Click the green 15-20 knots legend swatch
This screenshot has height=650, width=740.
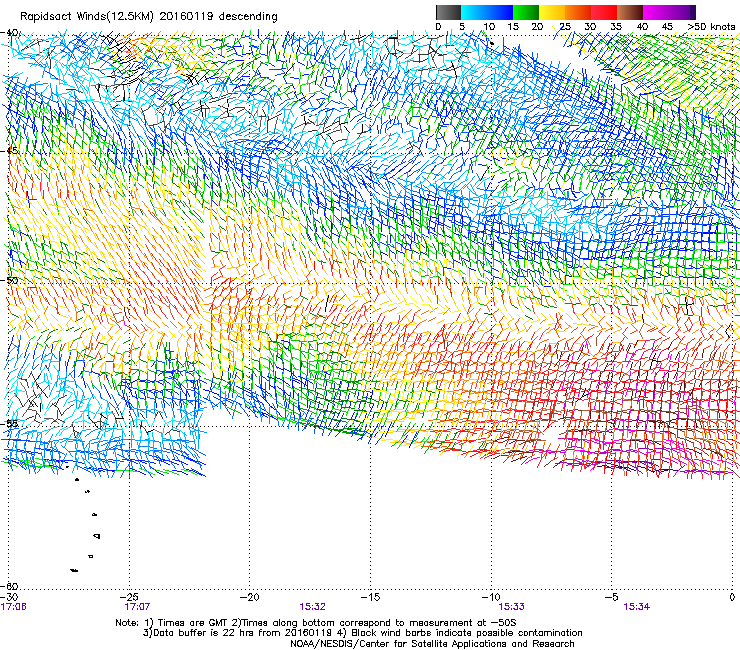(526, 12)
